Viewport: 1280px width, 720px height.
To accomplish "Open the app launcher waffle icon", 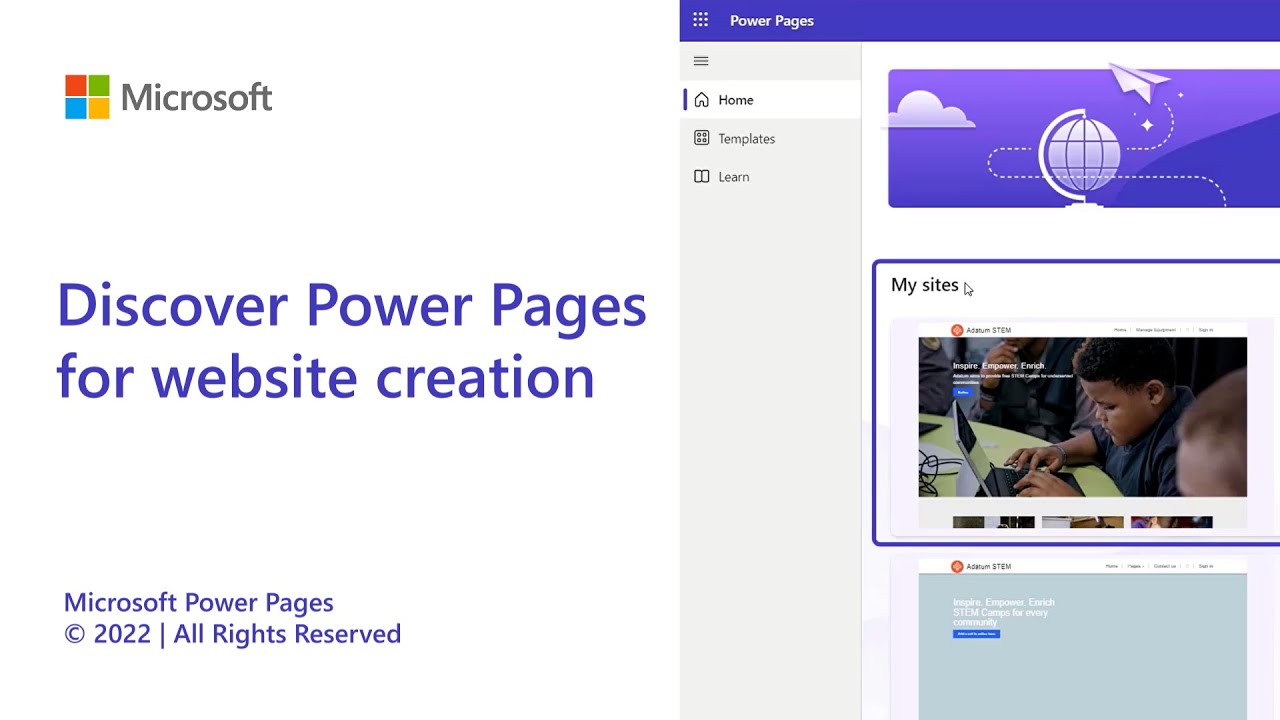I will tap(700, 20).
